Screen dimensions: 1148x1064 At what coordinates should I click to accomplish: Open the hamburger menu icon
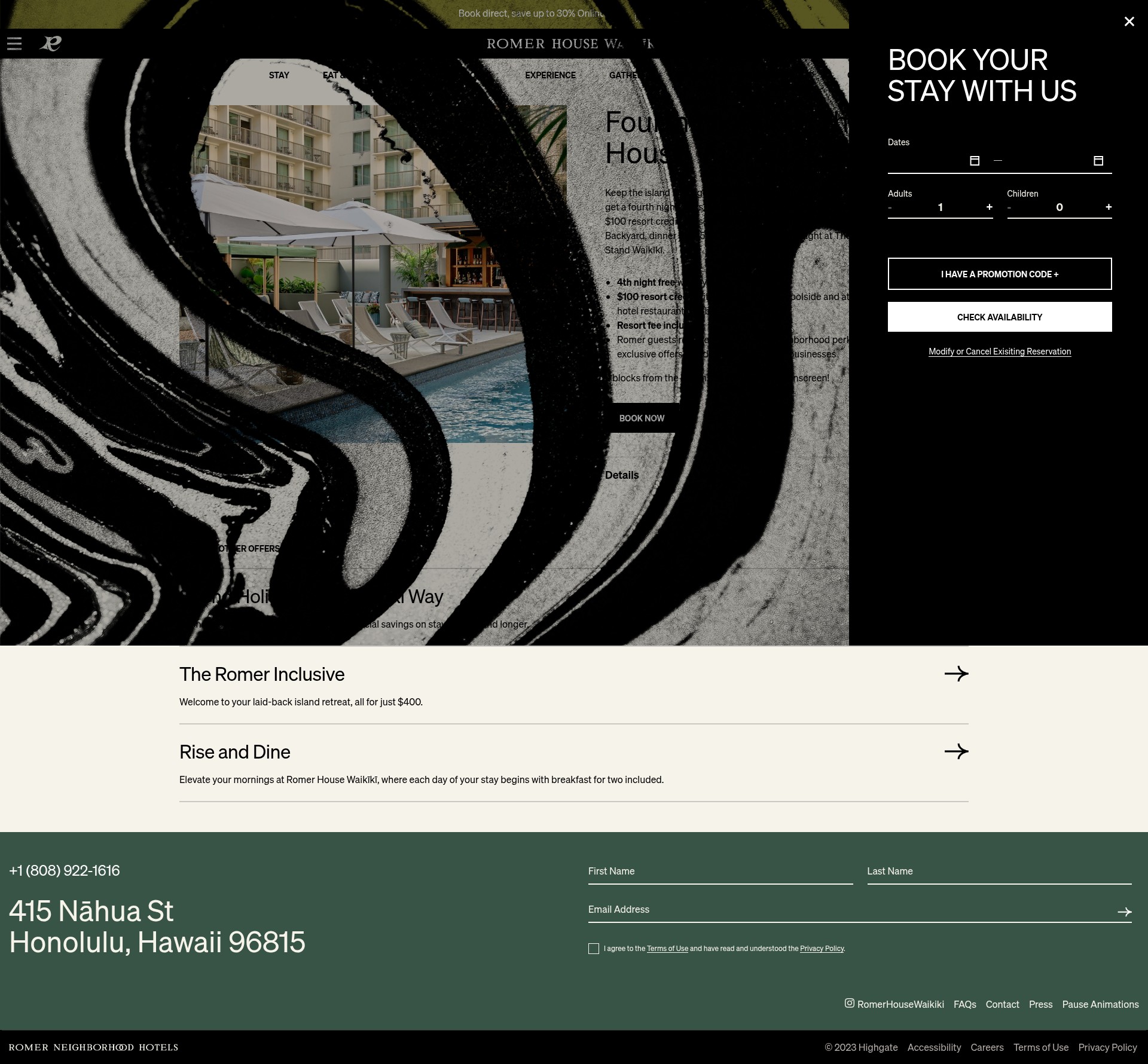[14, 44]
